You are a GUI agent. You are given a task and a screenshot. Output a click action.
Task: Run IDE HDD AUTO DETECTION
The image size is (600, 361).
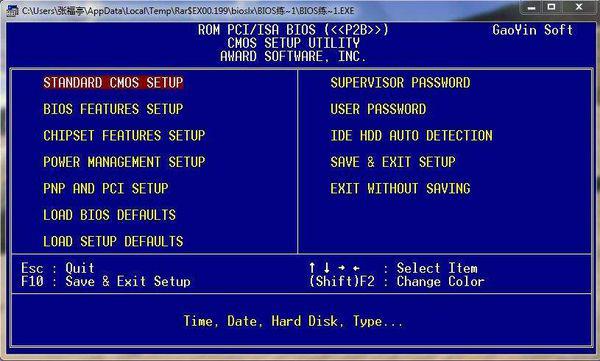[x=411, y=136]
